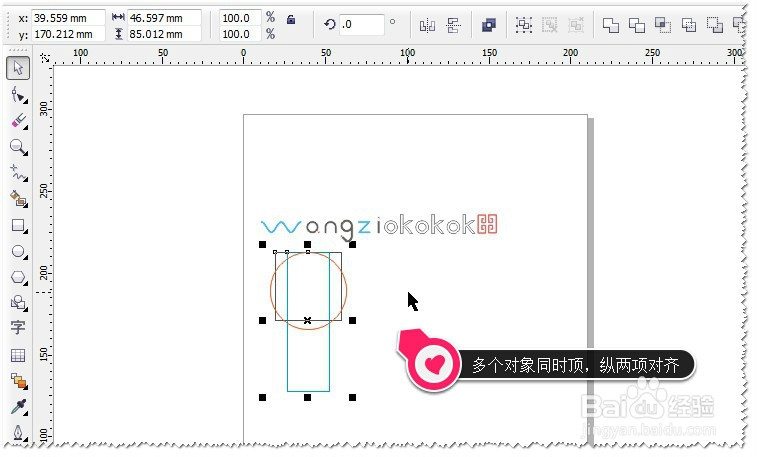Select the Eraser tool in toolbox

(x=18, y=121)
